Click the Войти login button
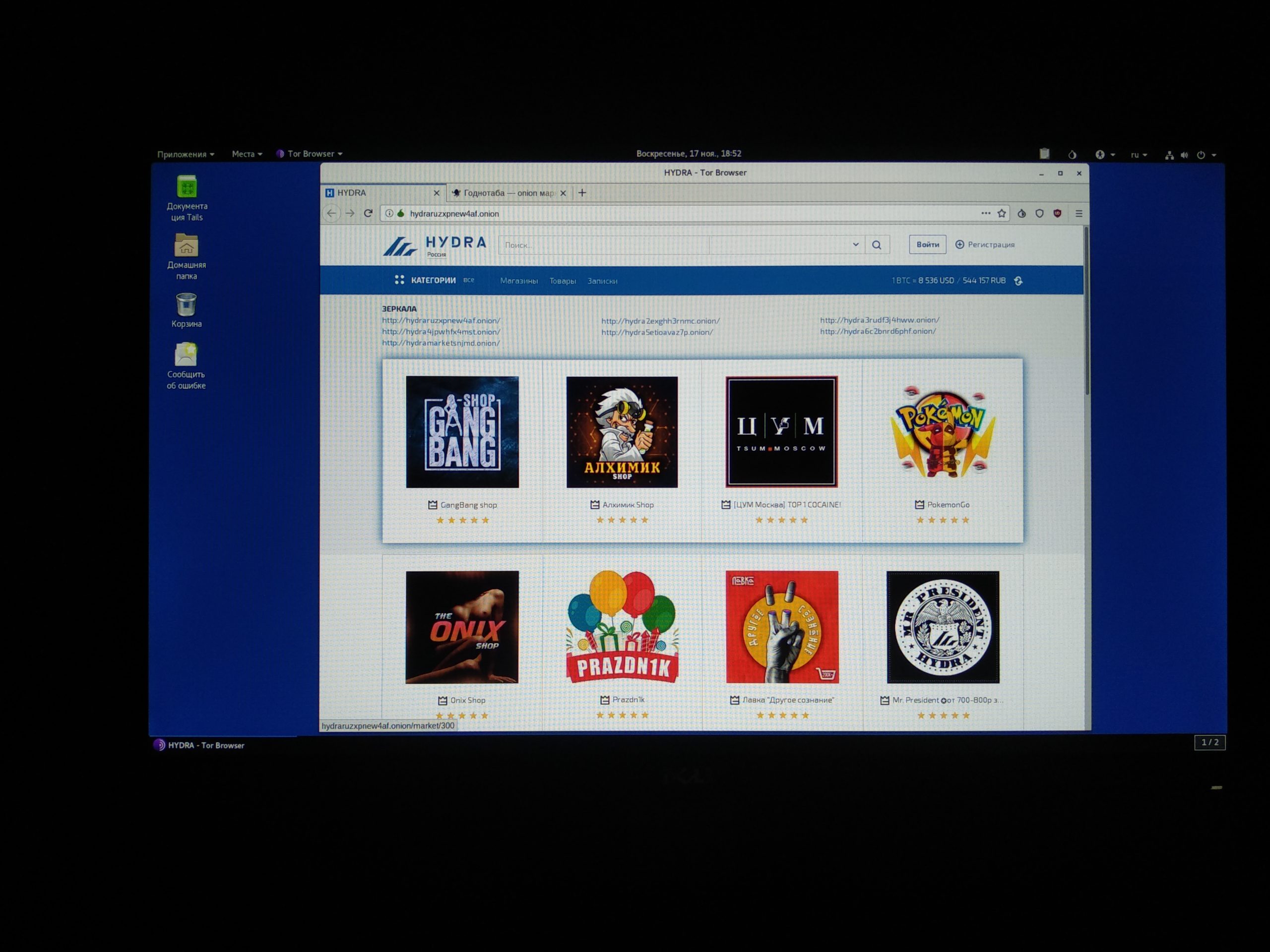 929,245
